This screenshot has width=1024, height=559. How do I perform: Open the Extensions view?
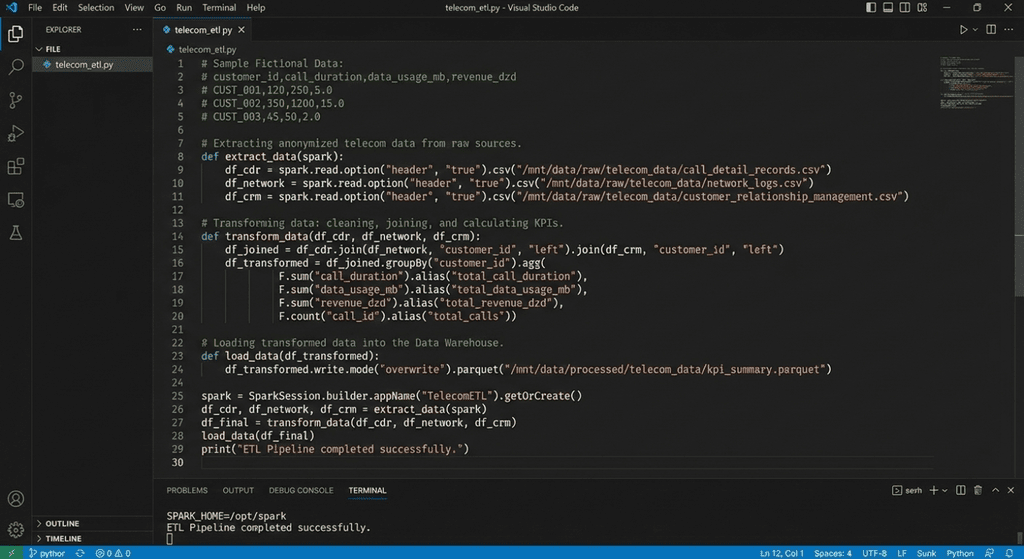click(16, 166)
